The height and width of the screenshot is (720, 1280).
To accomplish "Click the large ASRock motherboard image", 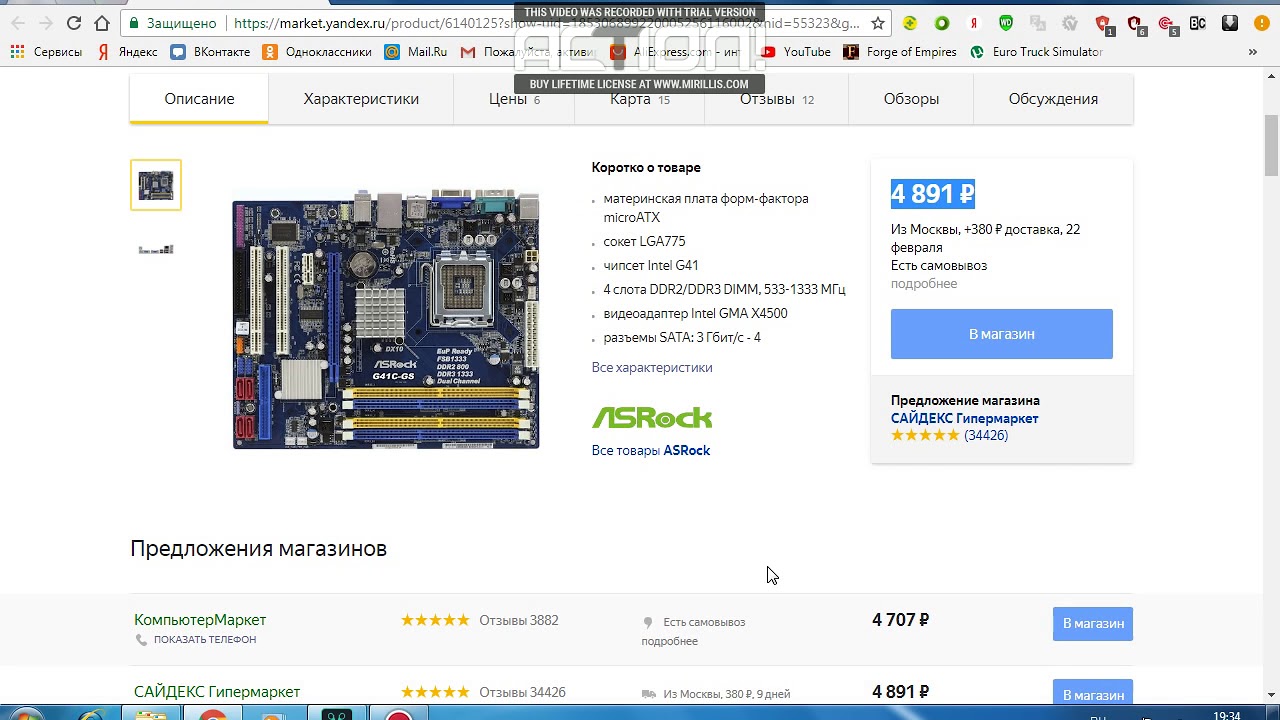I will click(386, 318).
